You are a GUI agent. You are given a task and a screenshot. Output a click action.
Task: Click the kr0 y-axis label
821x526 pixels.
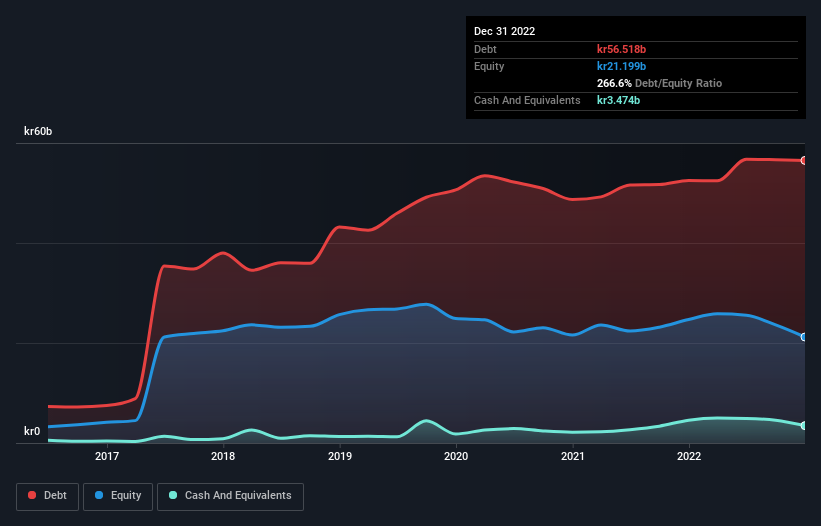[x=32, y=431]
